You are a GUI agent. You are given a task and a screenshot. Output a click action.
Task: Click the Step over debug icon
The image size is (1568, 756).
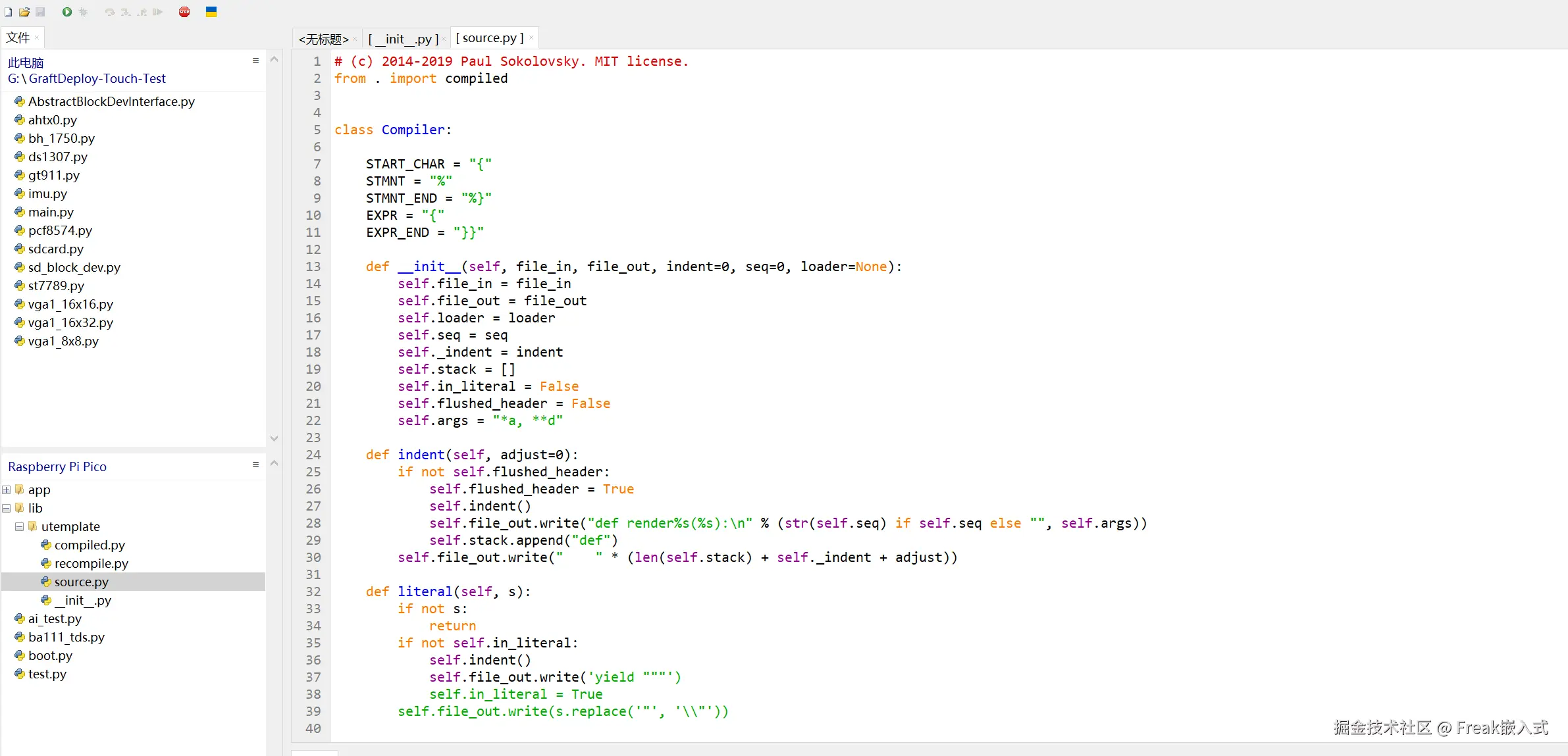pos(110,12)
